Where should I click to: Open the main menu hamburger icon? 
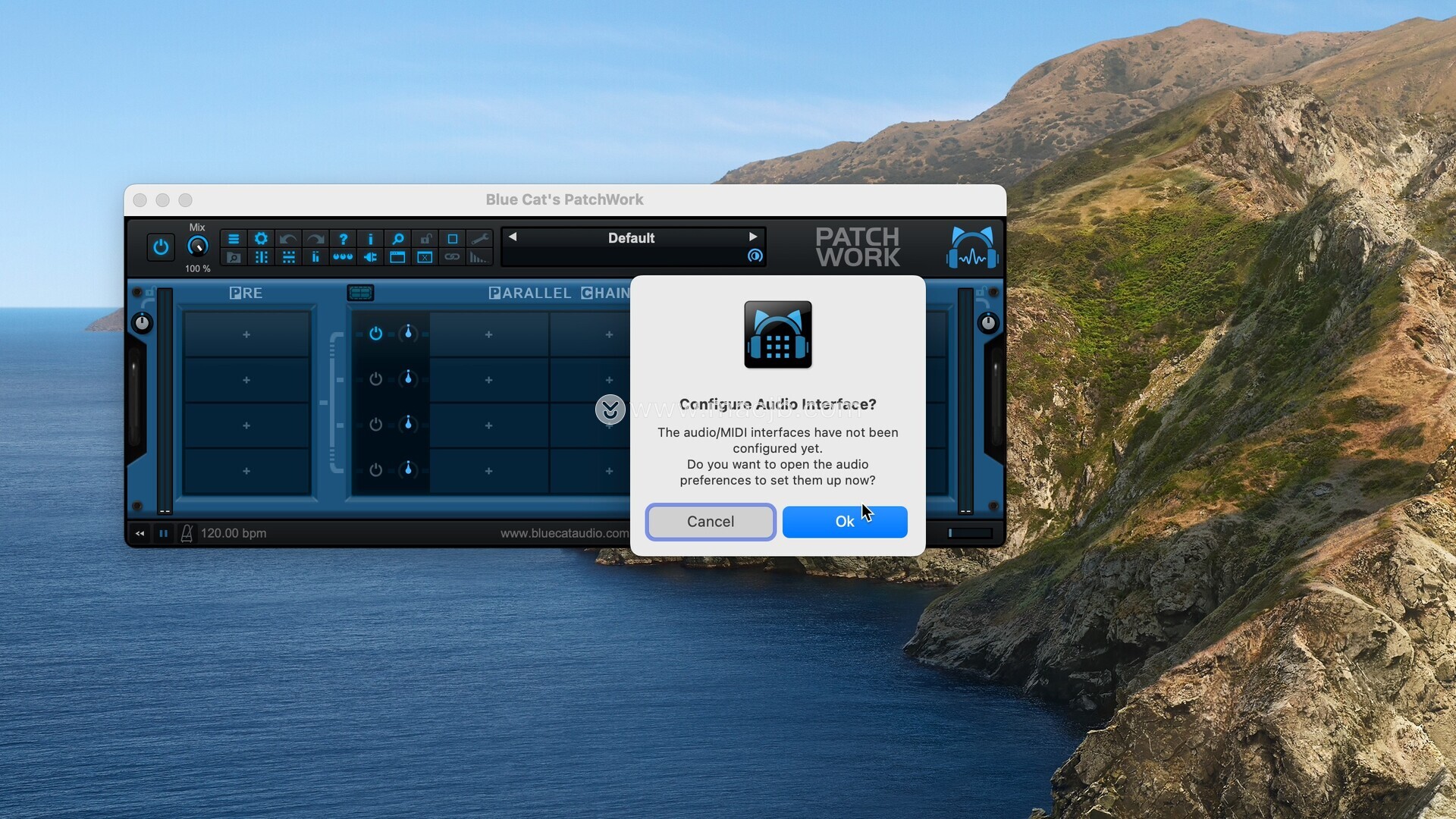(234, 239)
